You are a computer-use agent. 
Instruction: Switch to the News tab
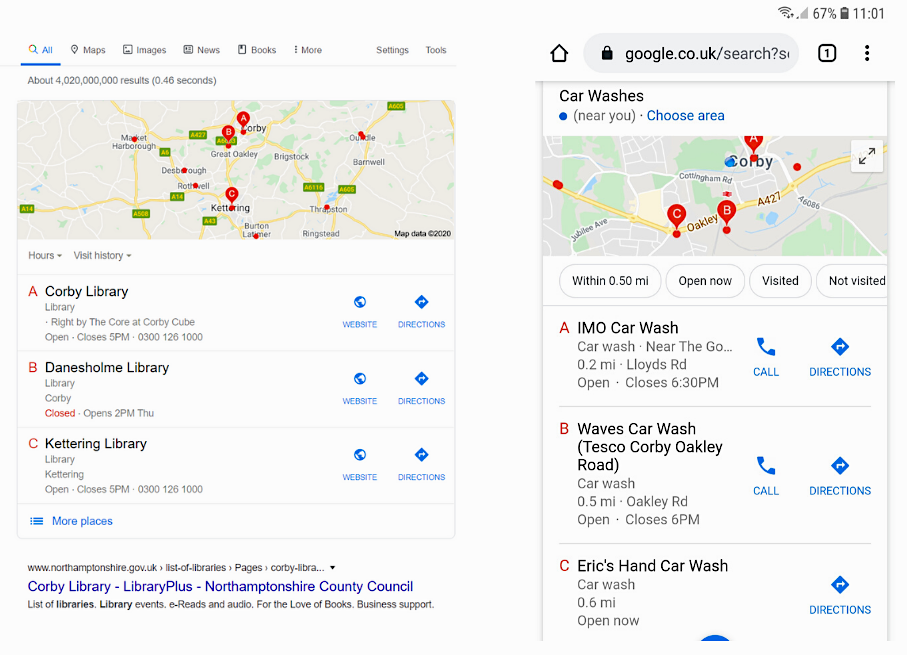point(202,50)
